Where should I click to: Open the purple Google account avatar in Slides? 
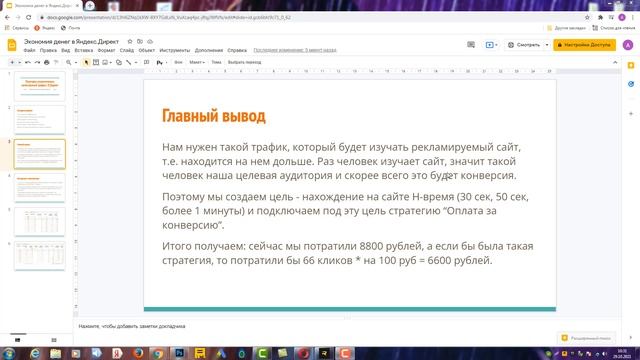628,45
